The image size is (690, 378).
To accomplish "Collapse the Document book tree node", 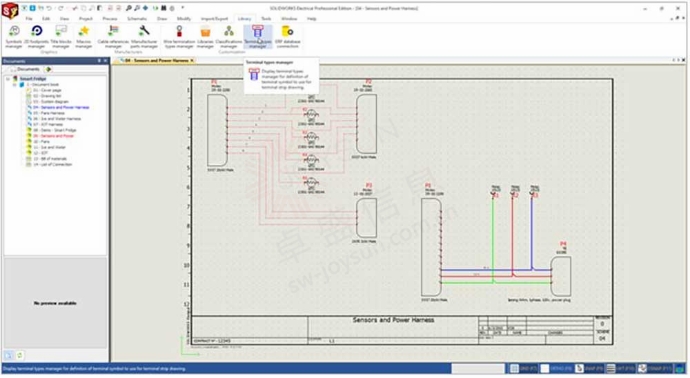I will (x=15, y=84).
